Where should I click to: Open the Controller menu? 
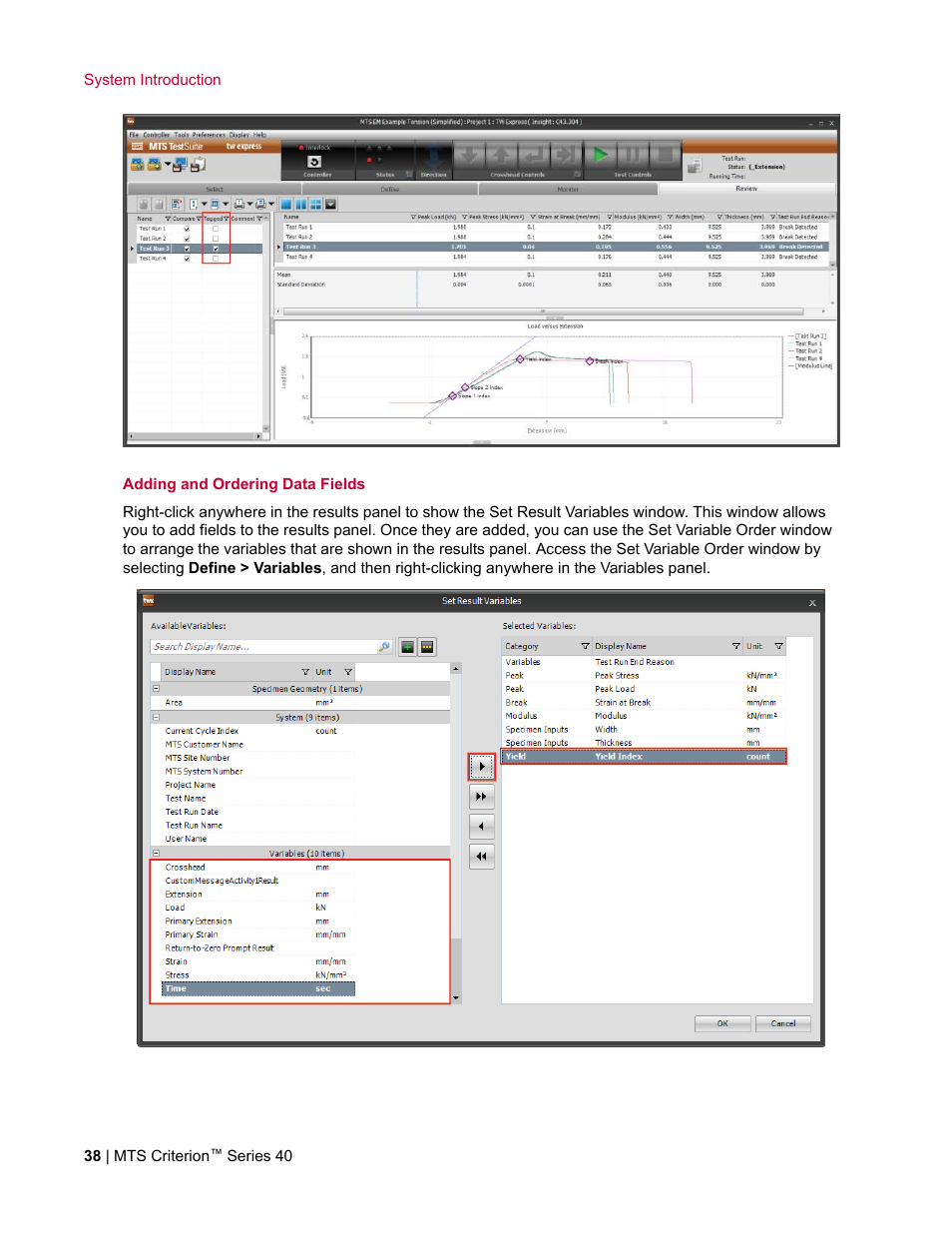click(157, 135)
